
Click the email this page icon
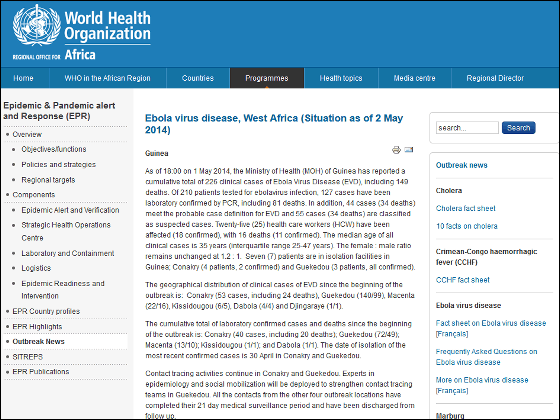pyautogui.click(x=409, y=150)
